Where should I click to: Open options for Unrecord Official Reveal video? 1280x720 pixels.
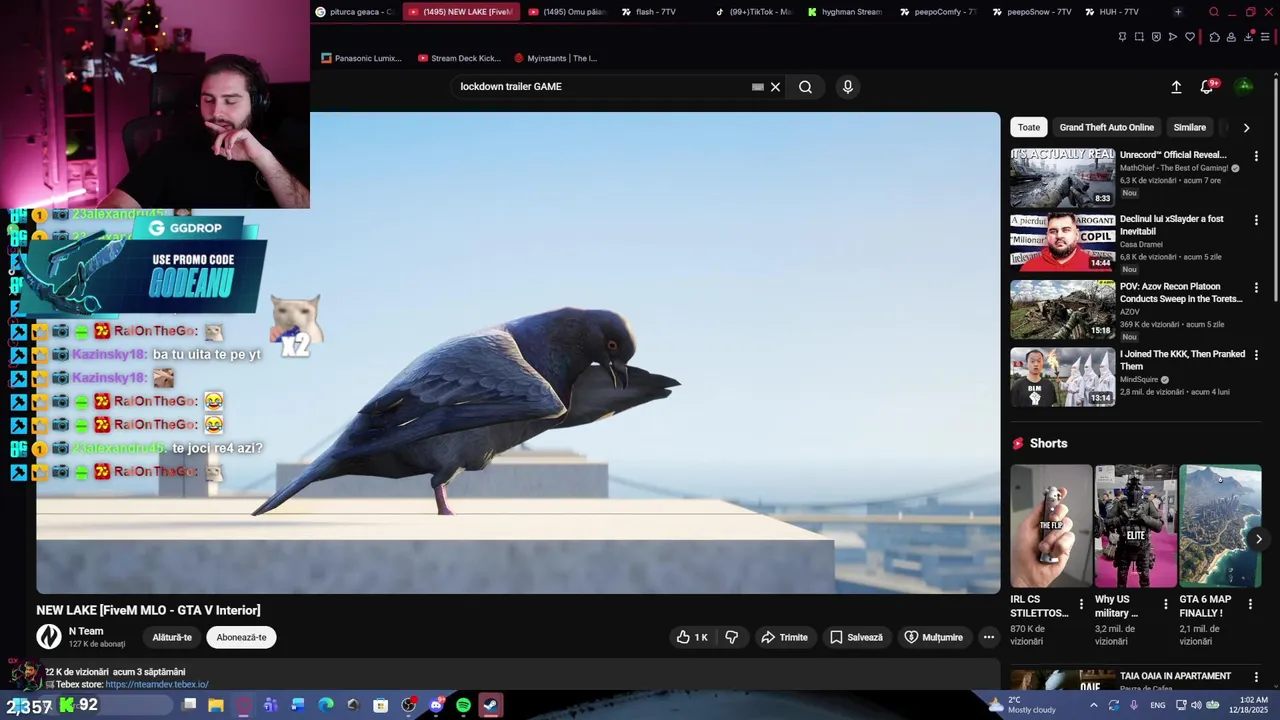point(1257,156)
